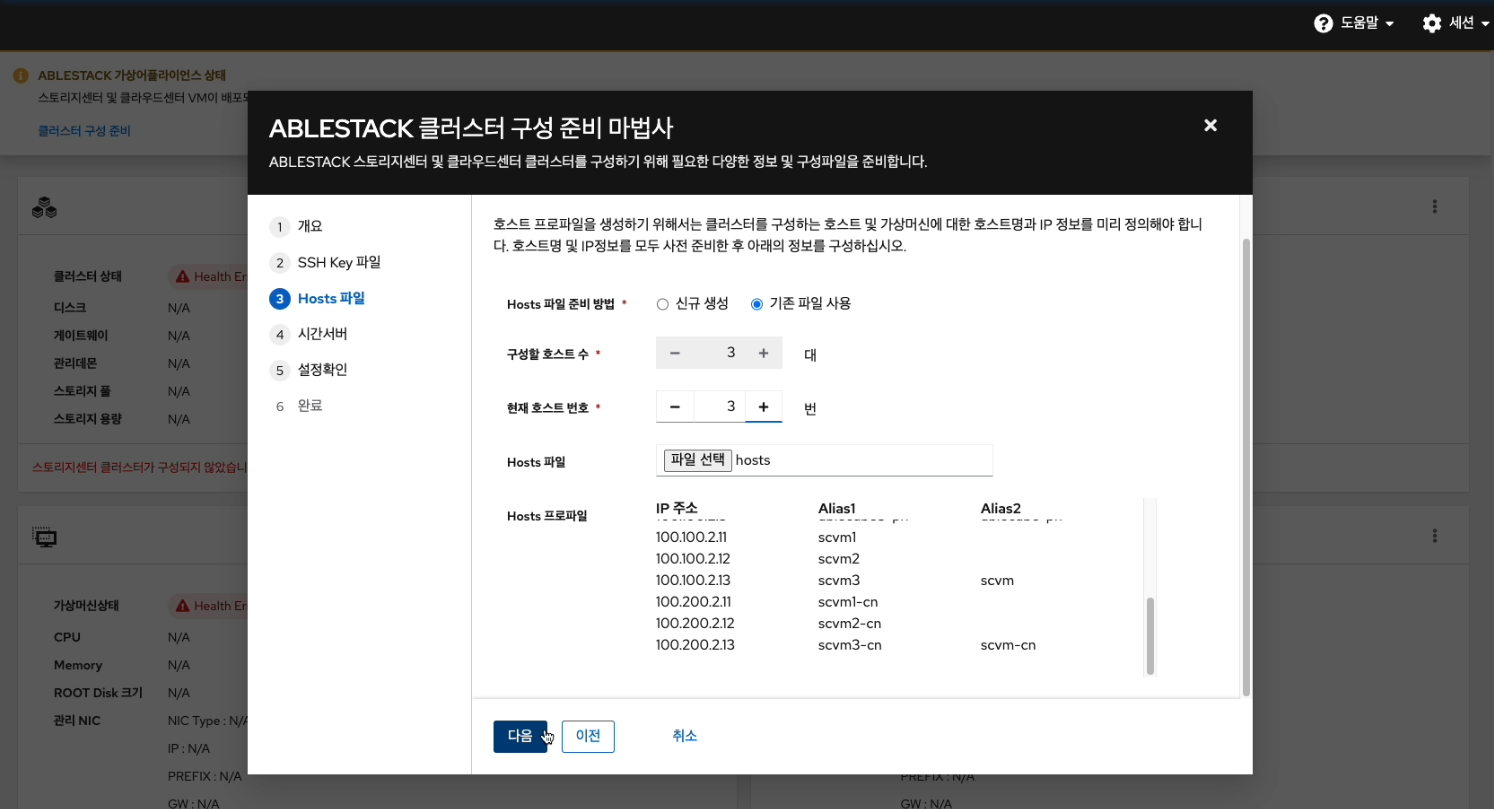Select the 기존 파일 사용 radio button

tap(757, 304)
